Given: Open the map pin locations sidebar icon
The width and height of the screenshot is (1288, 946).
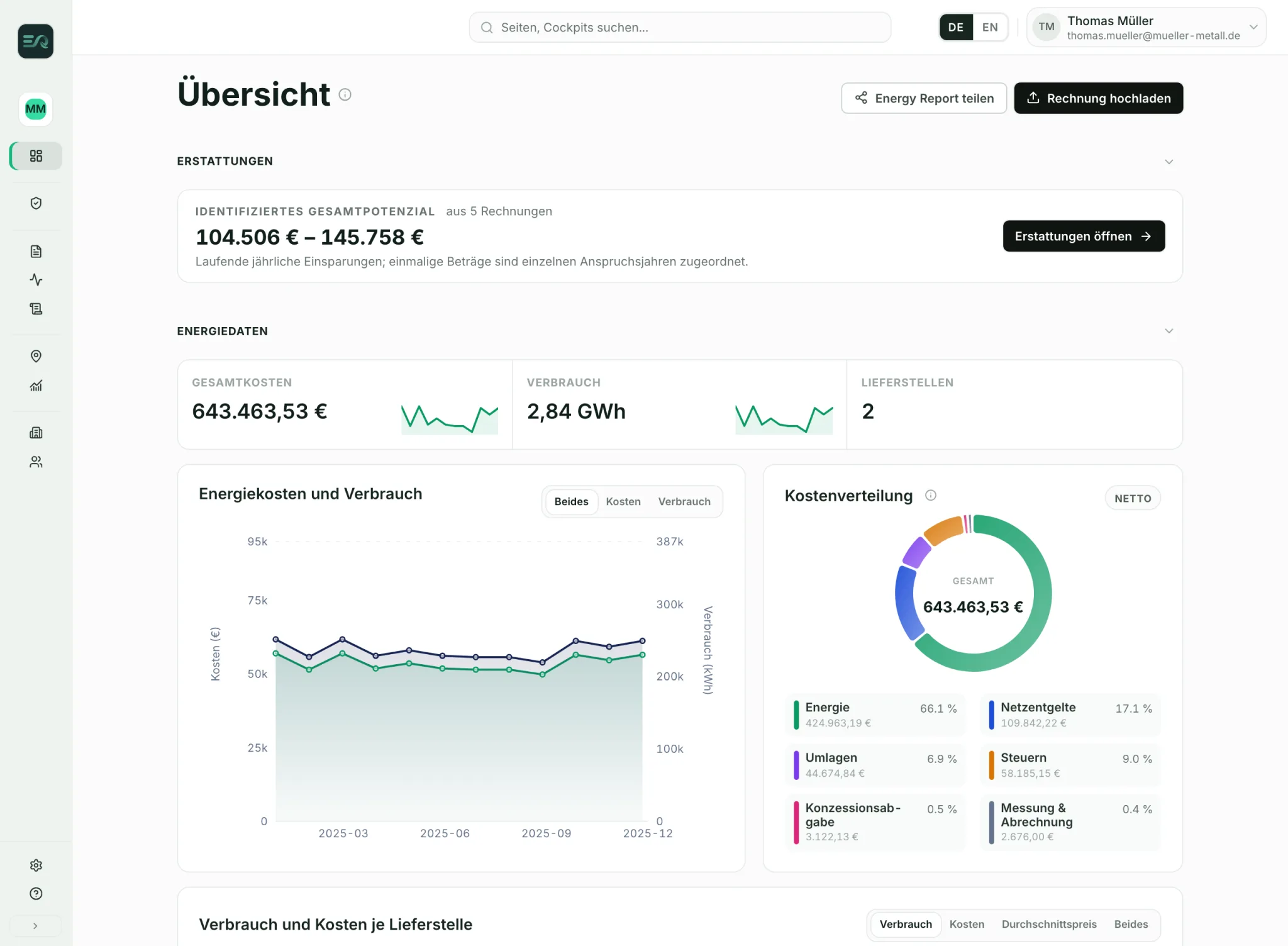Looking at the screenshot, I should (36, 357).
